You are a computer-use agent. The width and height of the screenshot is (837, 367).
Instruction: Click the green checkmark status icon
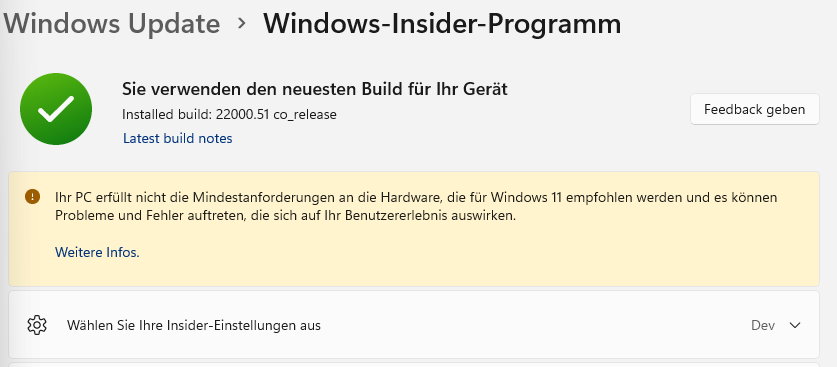pyautogui.click(x=56, y=109)
